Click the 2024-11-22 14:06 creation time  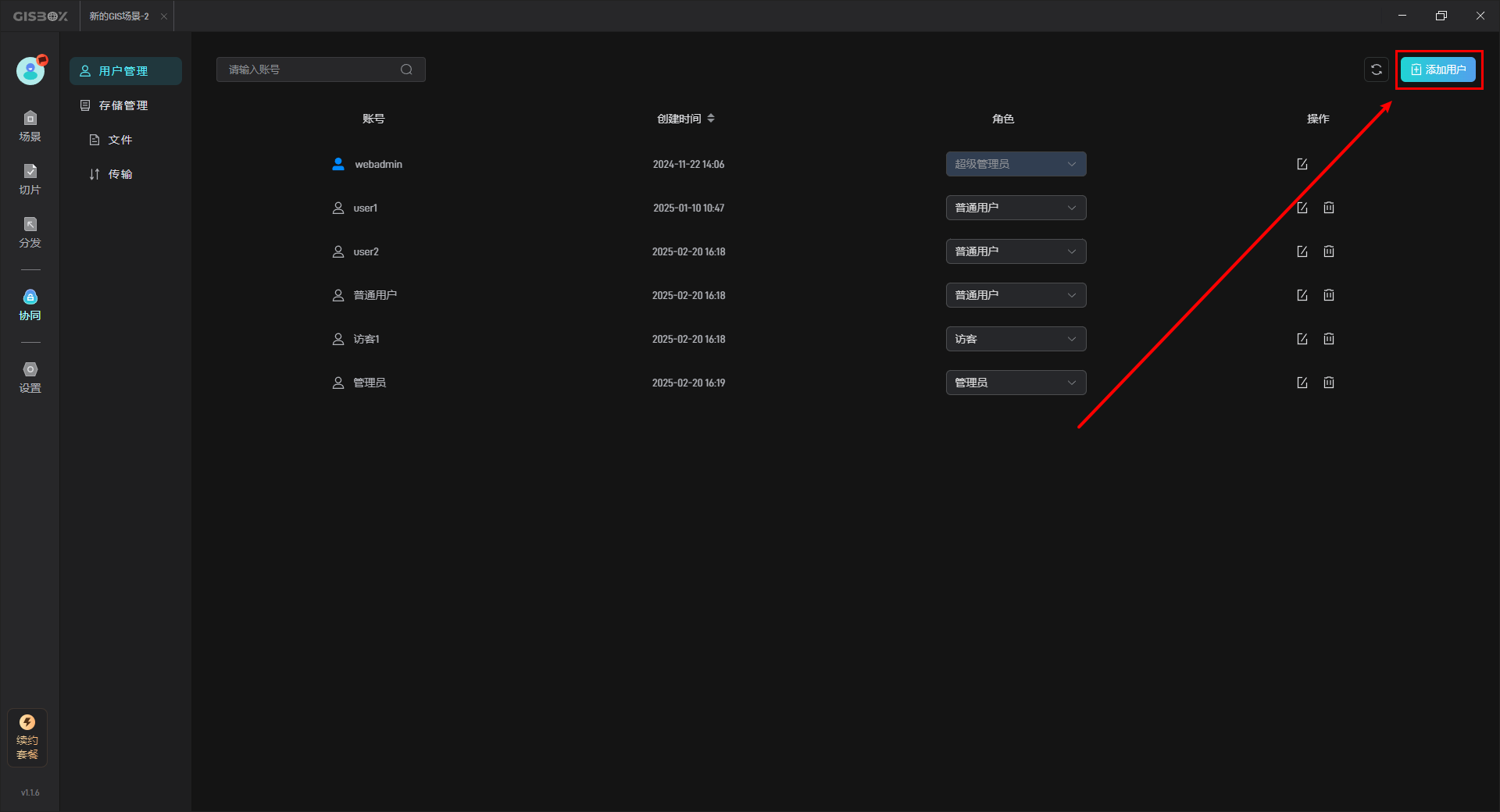(689, 164)
